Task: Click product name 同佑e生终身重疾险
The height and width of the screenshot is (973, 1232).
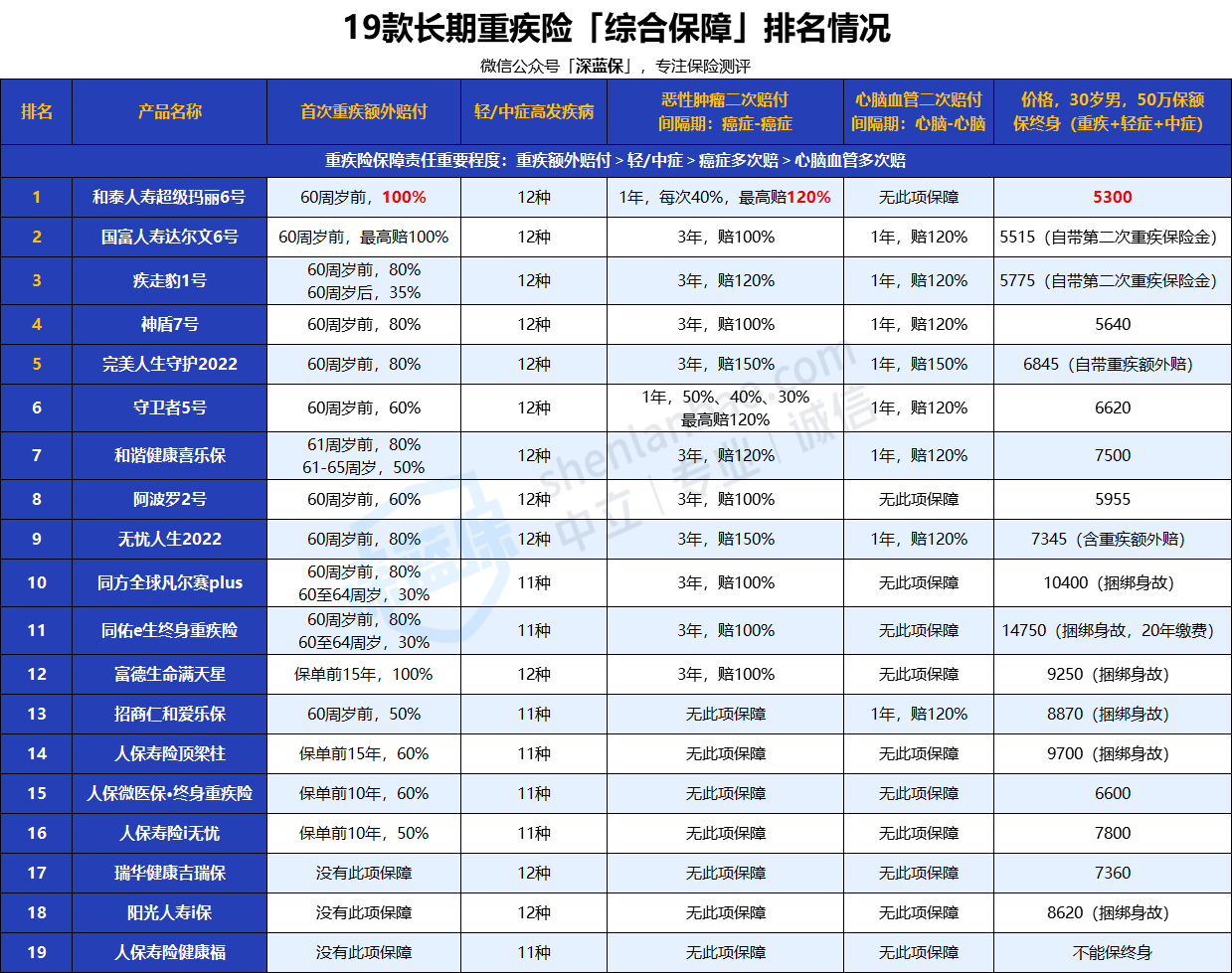Action: pos(170,630)
